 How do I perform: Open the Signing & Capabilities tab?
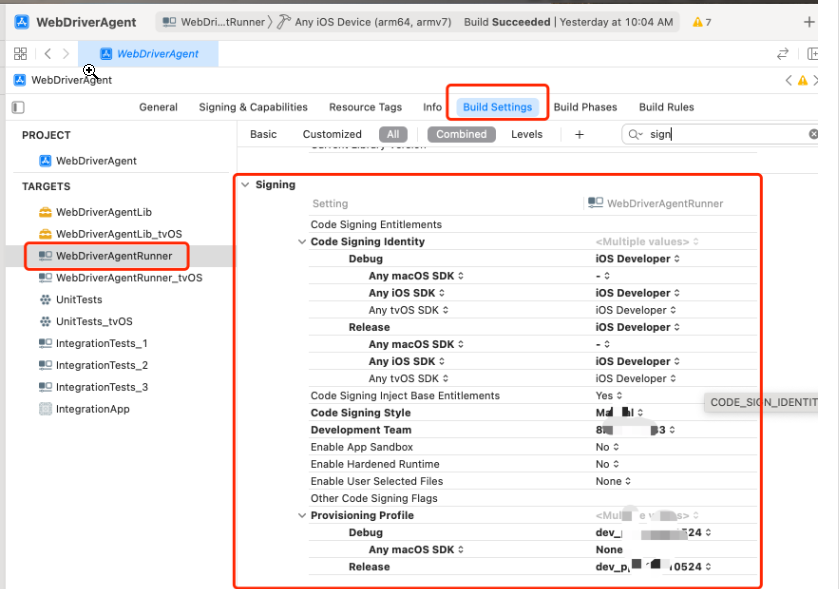253,108
